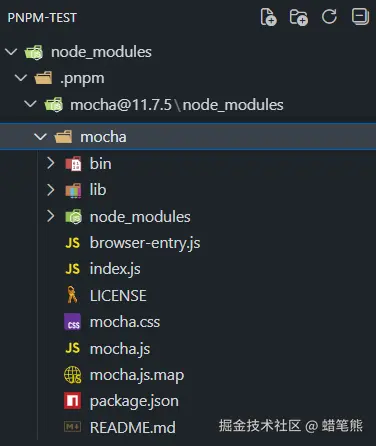Open mocha.css file
This screenshot has height=446, width=376.
click(125, 322)
